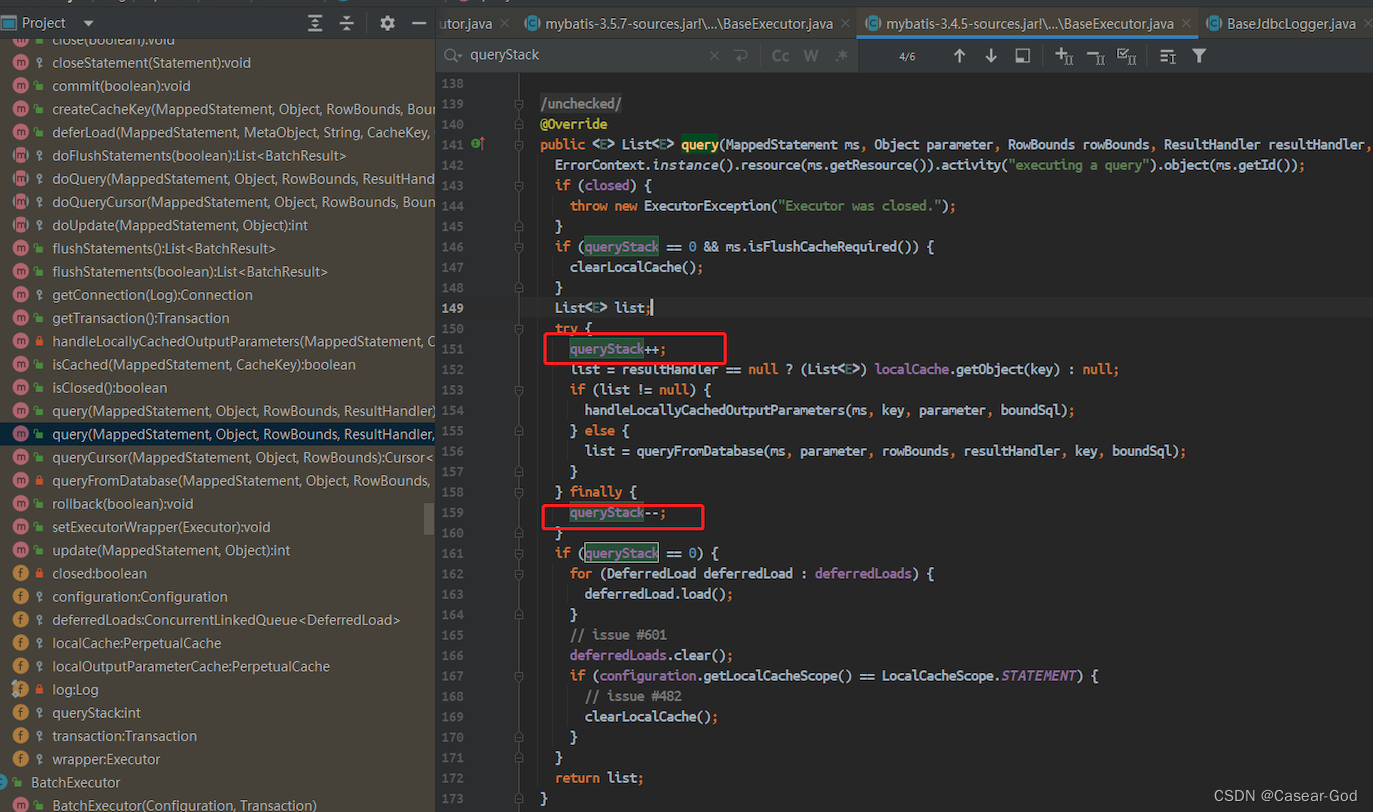1373x812 pixels.
Task: Open Project view selector dropdown
Action: (88, 23)
